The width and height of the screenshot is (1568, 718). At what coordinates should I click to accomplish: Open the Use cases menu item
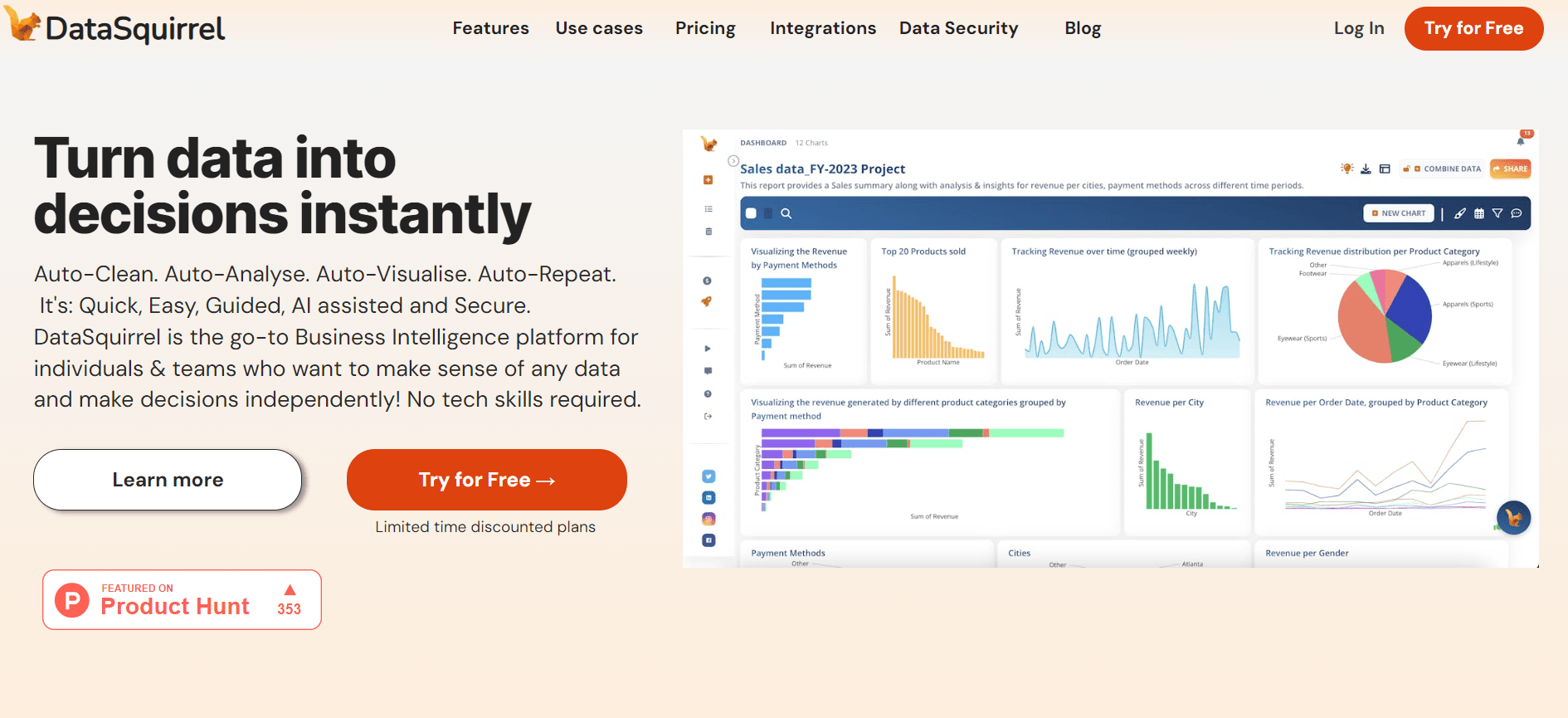point(599,28)
